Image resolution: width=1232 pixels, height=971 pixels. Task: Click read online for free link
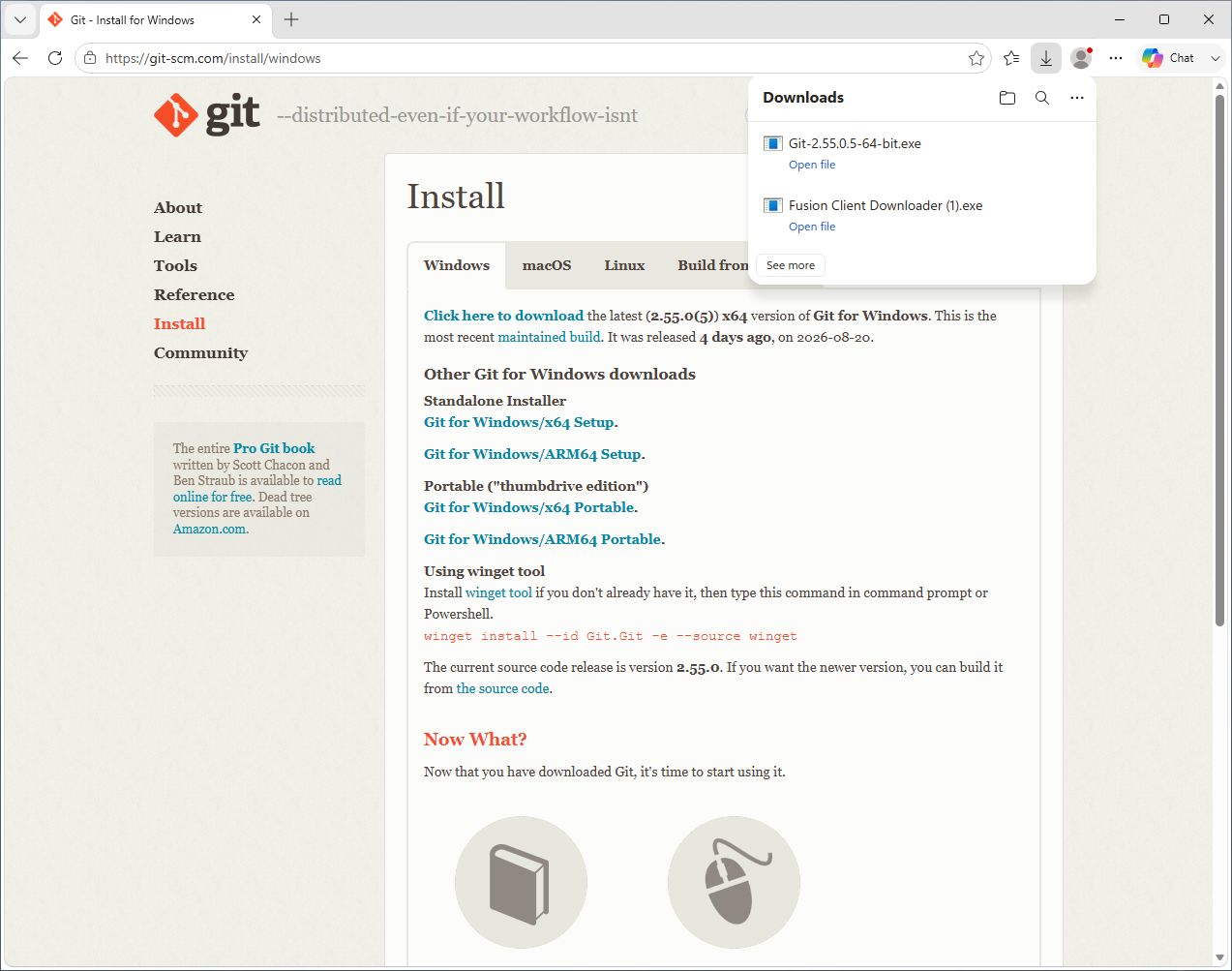tap(257, 488)
